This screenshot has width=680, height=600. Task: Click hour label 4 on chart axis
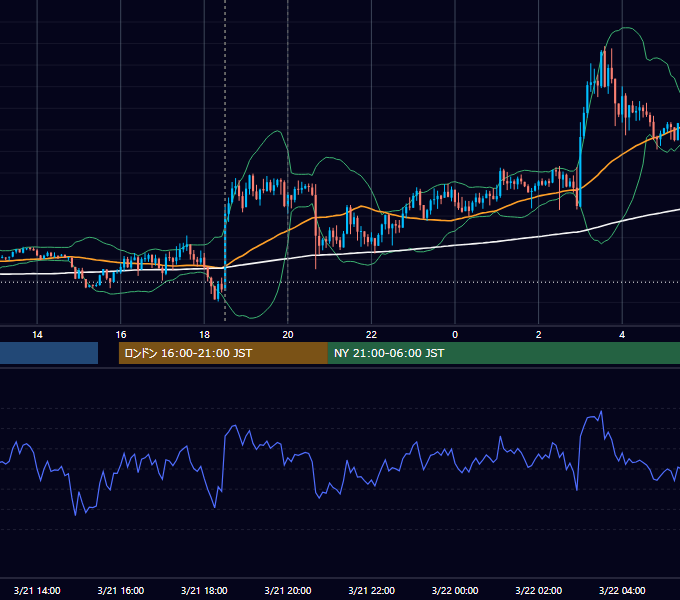[622, 335]
